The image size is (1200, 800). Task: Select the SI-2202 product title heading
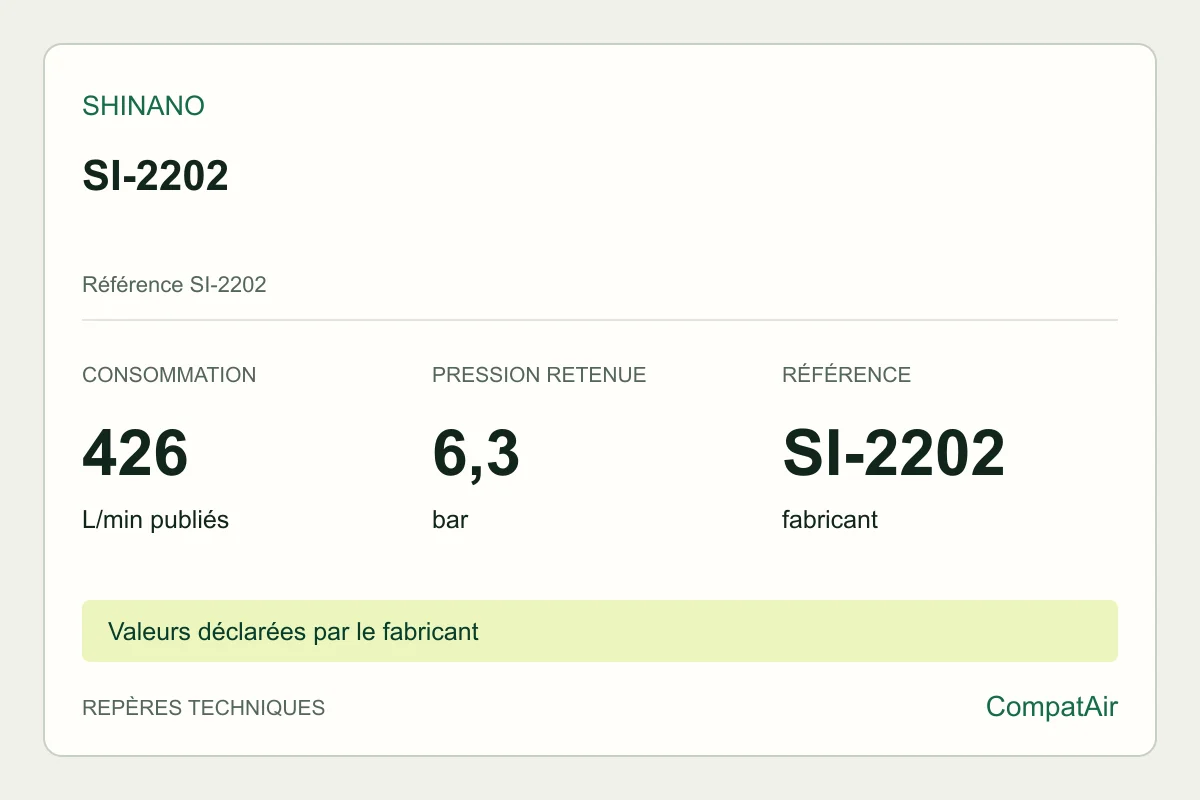(x=155, y=176)
